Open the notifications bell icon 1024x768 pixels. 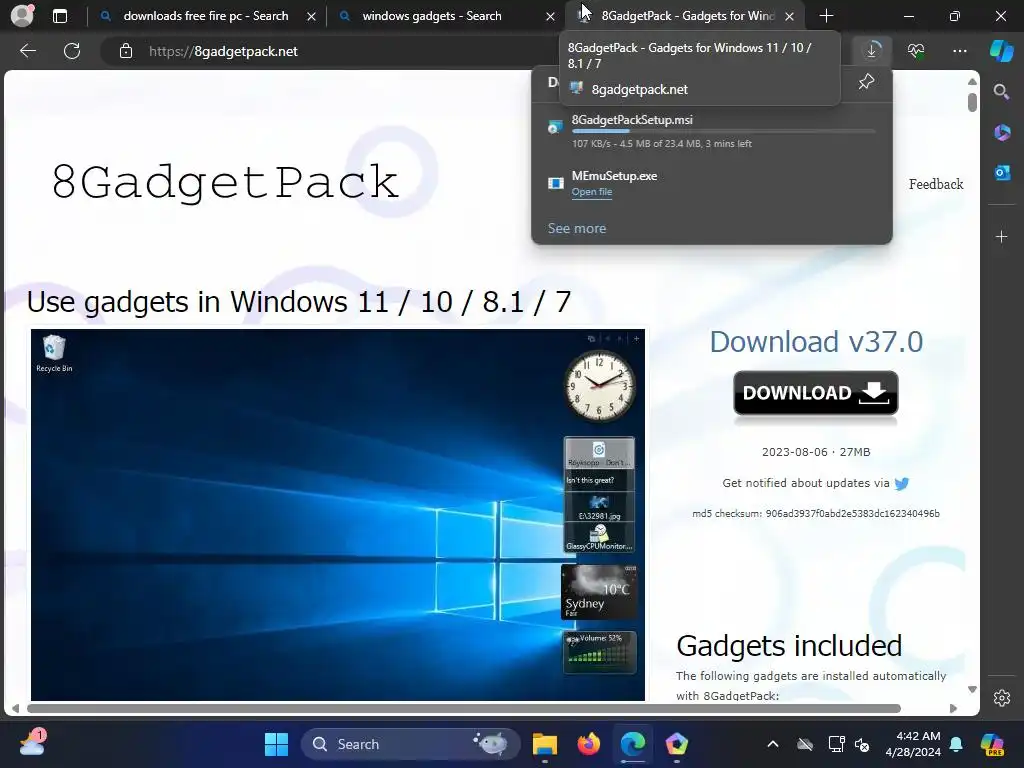[x=956, y=744]
